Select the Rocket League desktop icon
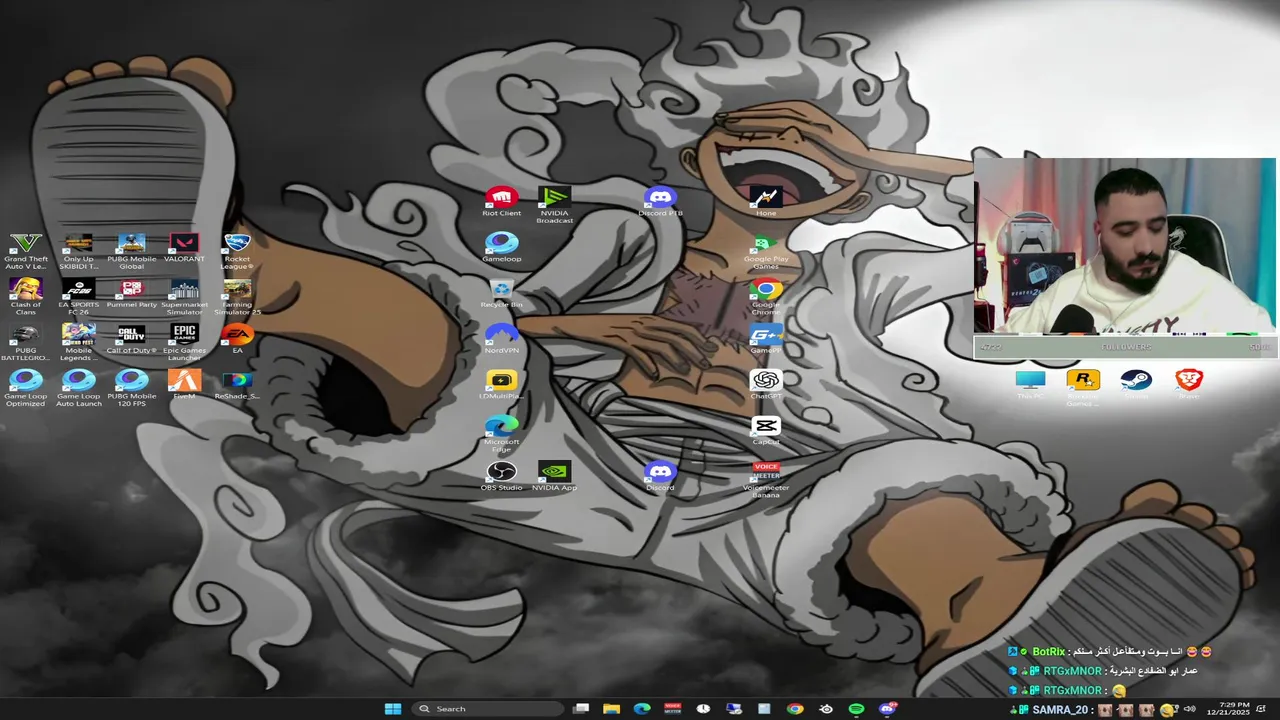 [237, 250]
